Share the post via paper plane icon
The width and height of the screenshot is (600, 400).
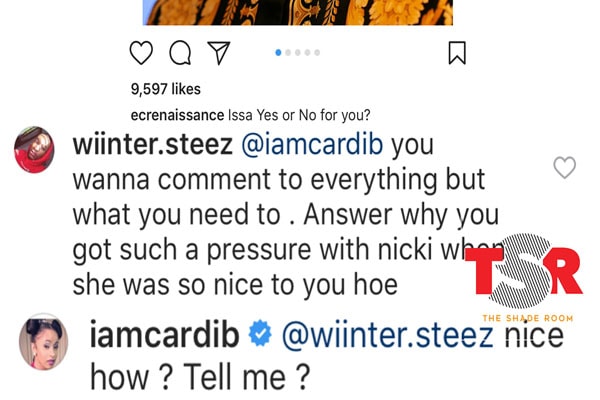[x=218, y=52]
